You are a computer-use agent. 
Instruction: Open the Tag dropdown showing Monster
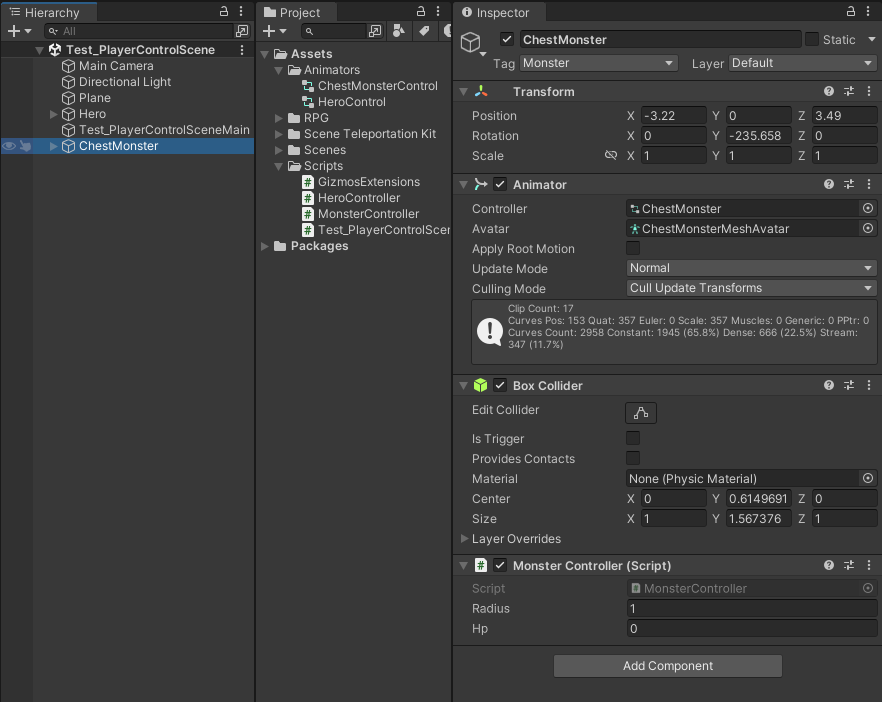[x=598, y=63]
